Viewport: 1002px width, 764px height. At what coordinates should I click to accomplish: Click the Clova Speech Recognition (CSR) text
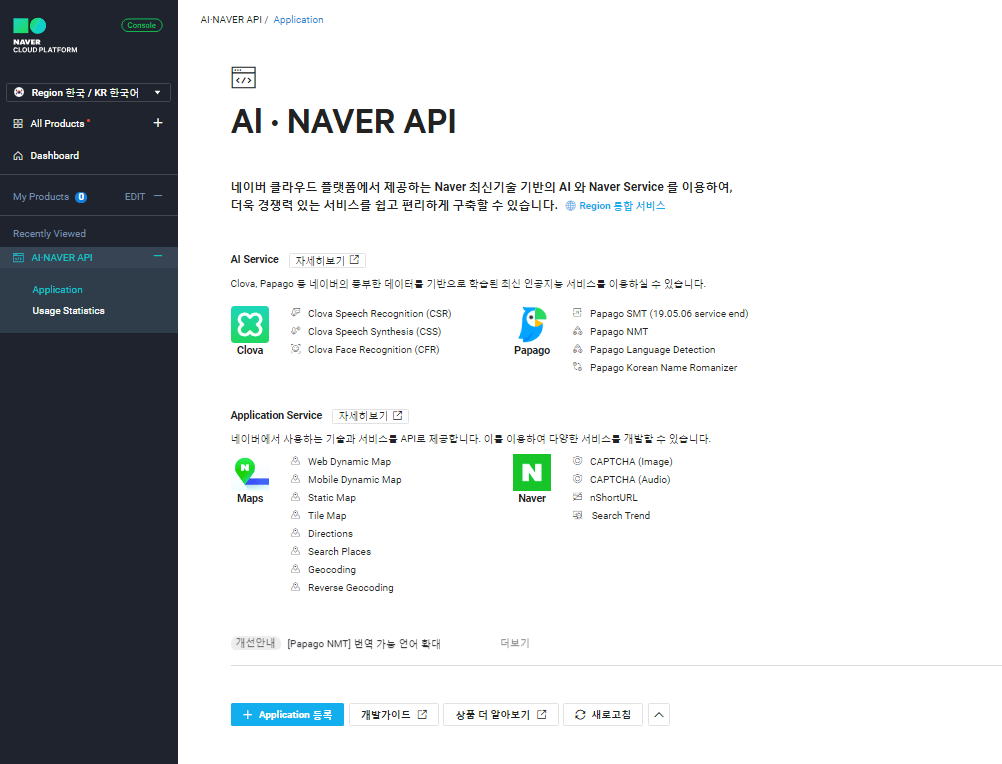click(380, 314)
